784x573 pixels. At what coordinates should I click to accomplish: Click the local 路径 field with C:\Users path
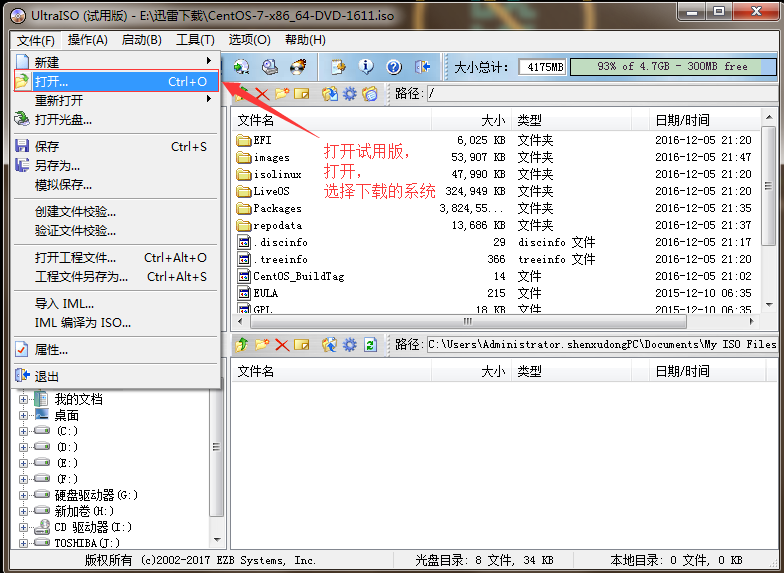coord(602,344)
